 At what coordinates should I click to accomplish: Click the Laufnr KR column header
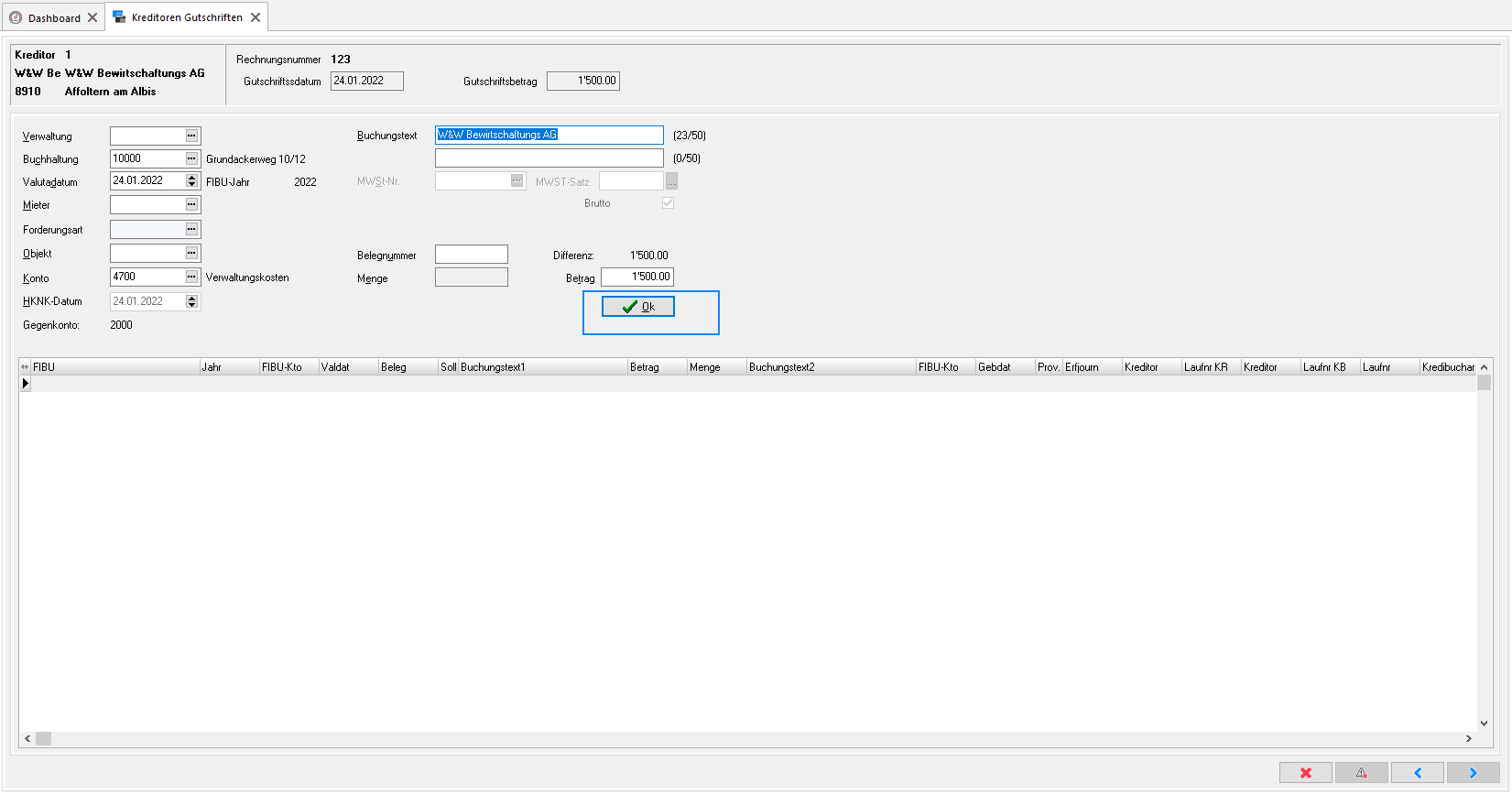click(1211, 367)
